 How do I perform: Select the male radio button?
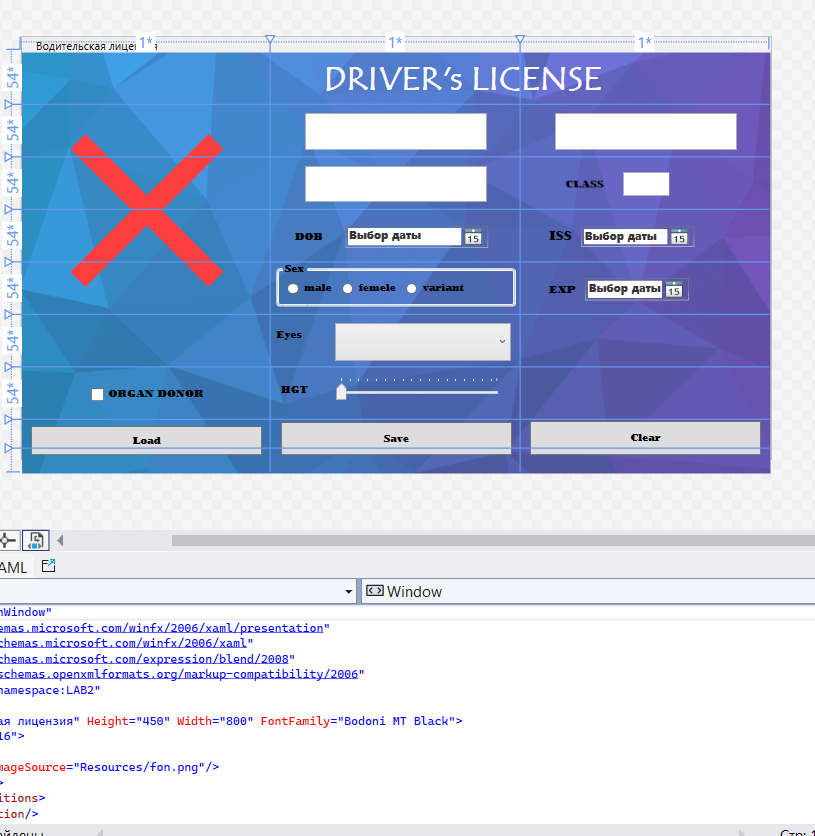[x=293, y=288]
